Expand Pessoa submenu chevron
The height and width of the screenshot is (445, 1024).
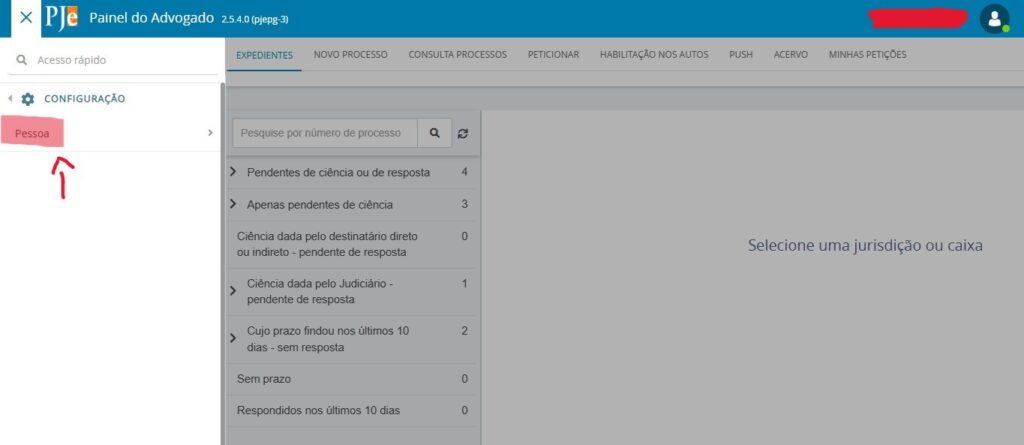[x=210, y=133]
